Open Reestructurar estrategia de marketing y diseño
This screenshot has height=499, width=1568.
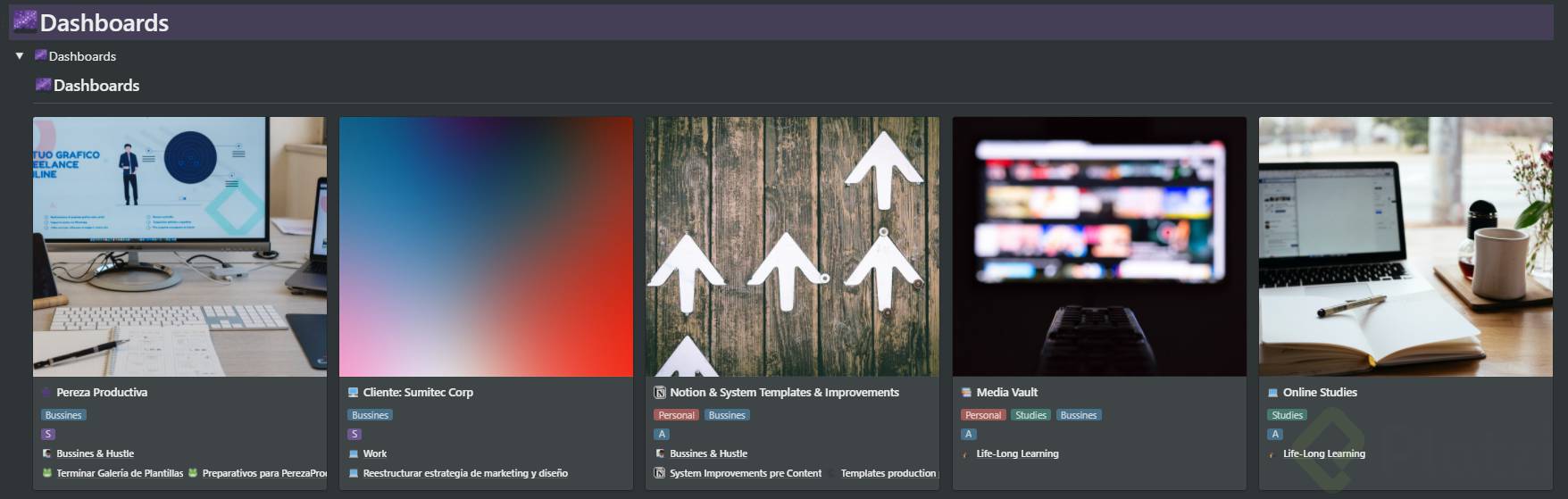tap(465, 473)
